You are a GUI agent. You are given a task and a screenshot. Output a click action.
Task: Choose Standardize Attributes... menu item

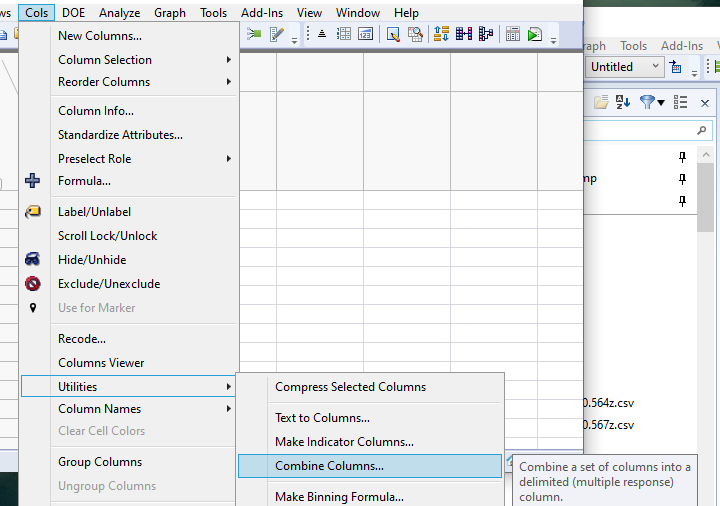click(120, 135)
